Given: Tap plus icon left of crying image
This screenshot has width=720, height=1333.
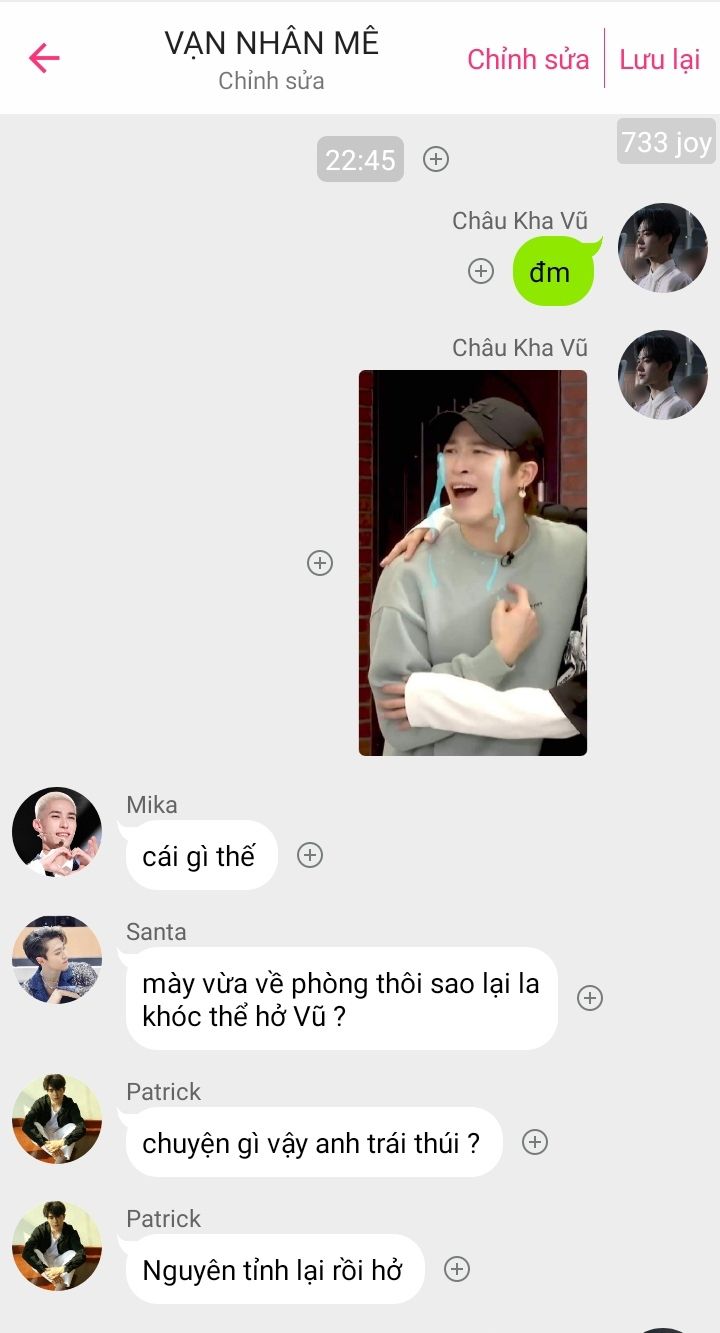Looking at the screenshot, I should [319, 563].
